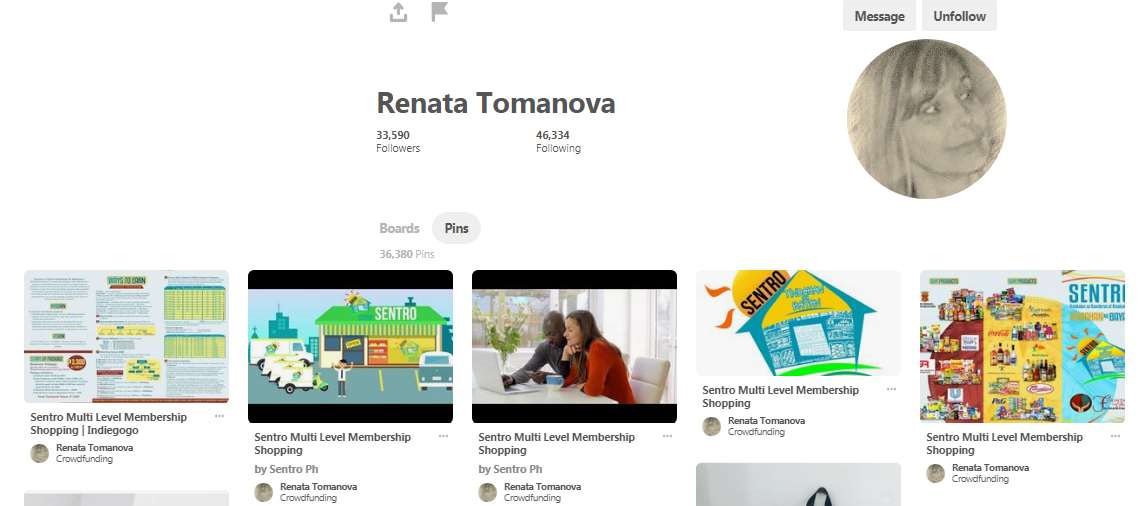Open the couple at laptop video pin
This screenshot has height=506, width=1139.
574,346
